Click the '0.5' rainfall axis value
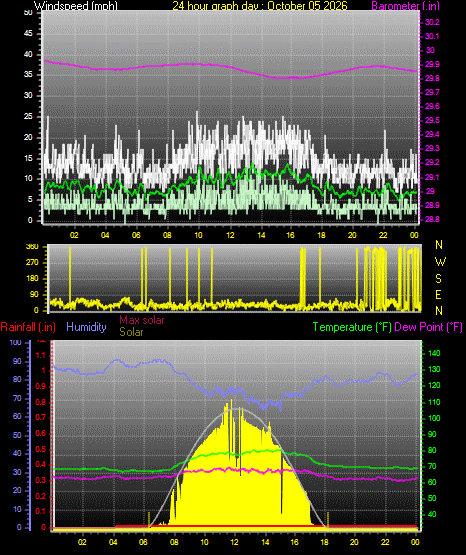The image size is (466, 555). pyautogui.click(x=41, y=450)
